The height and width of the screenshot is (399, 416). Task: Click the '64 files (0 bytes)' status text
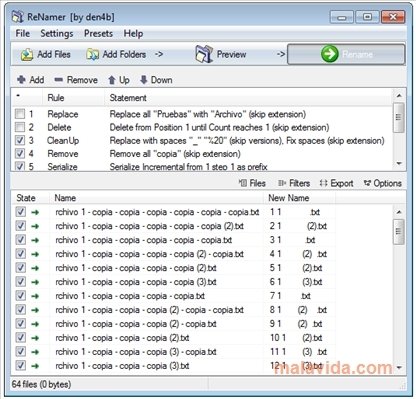tap(41, 384)
